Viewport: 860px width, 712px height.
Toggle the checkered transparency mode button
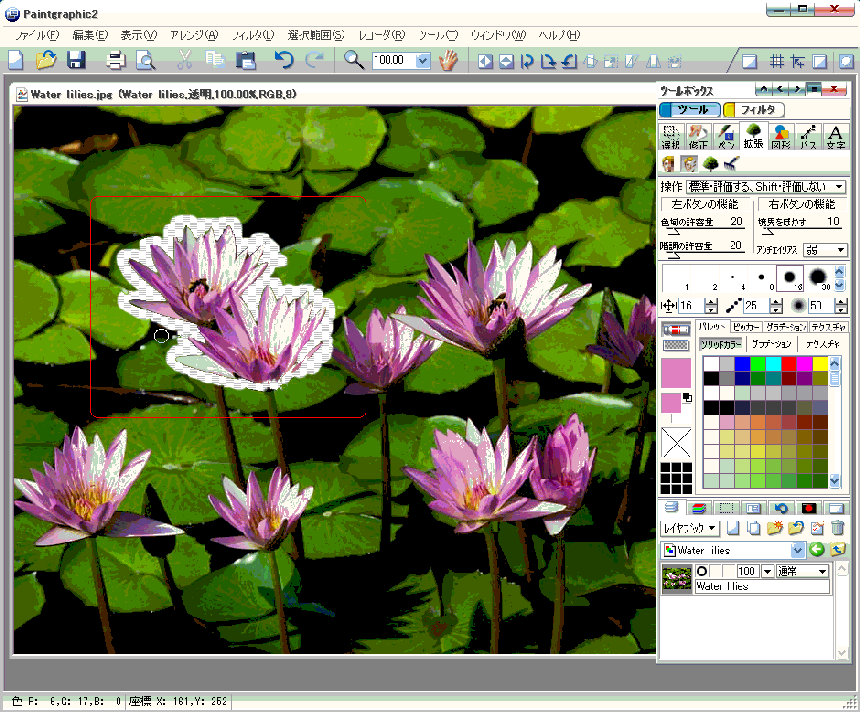[676, 345]
